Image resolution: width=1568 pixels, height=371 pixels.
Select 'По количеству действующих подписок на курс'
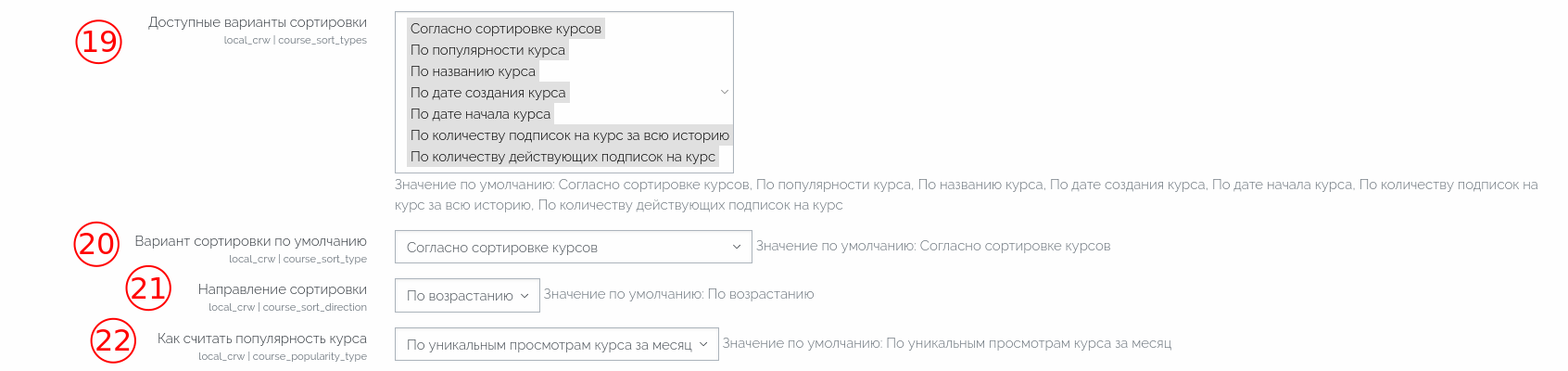tap(563, 157)
